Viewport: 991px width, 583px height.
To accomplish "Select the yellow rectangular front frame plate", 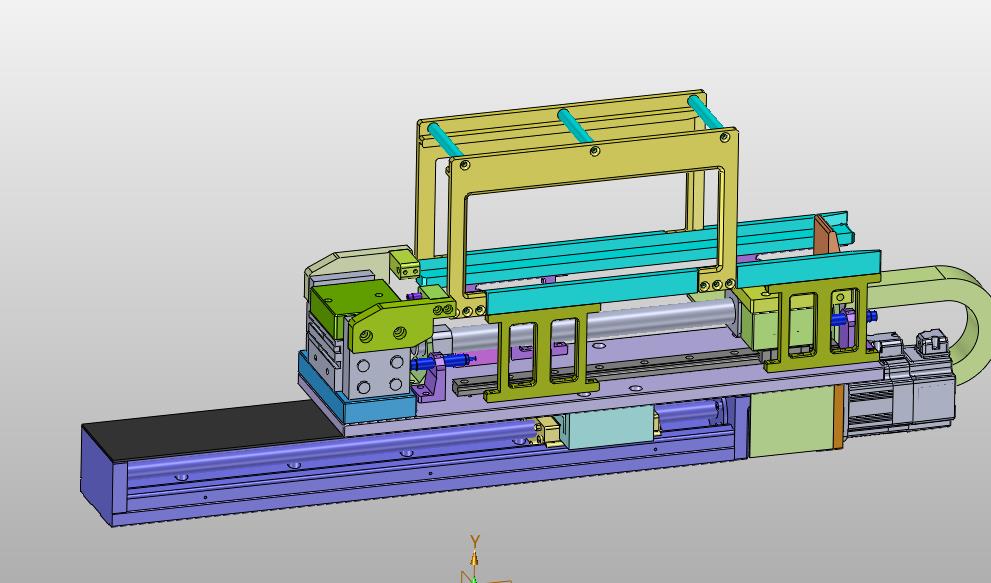I will coord(593,164).
